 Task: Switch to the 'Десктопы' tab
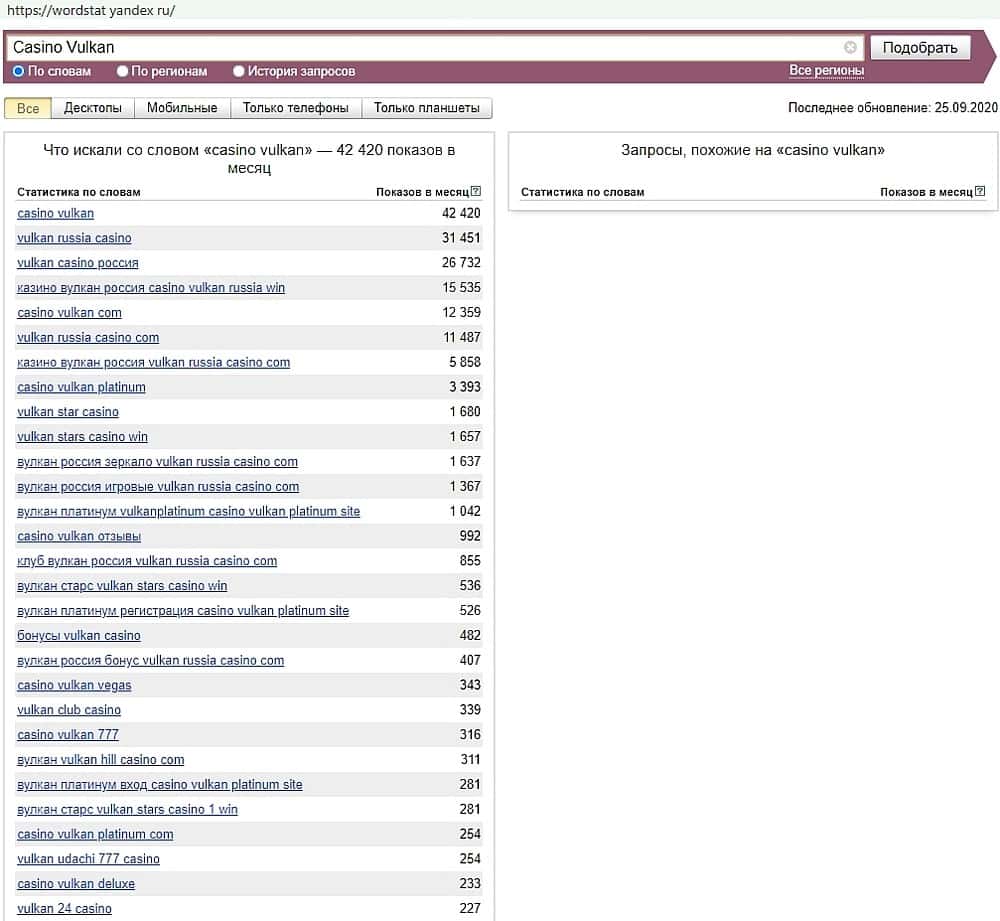(93, 108)
